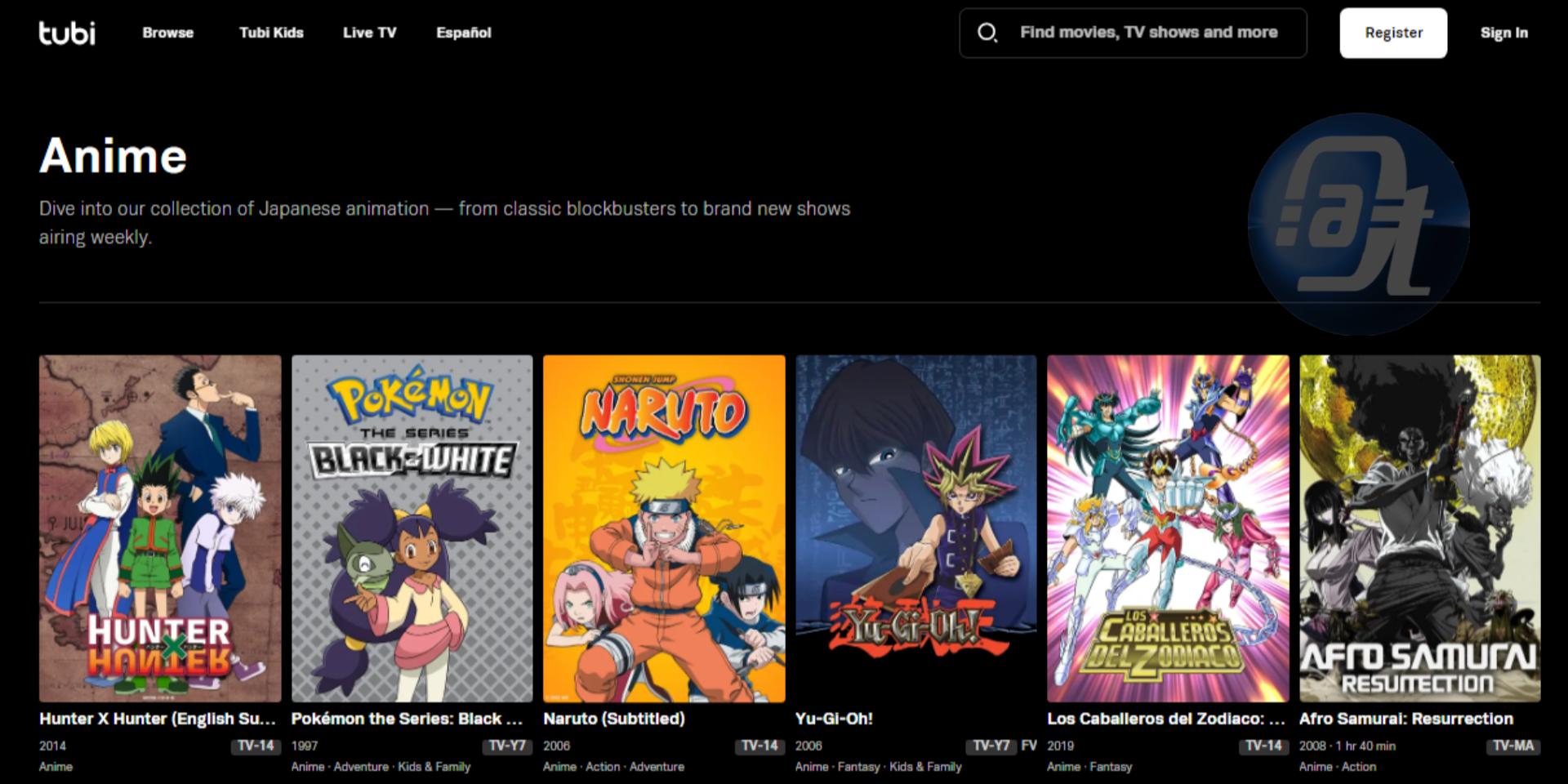Viewport: 1568px width, 784px height.
Task: Open Los Caballeros del Zodiaco poster
Action: pyautogui.click(x=1168, y=528)
